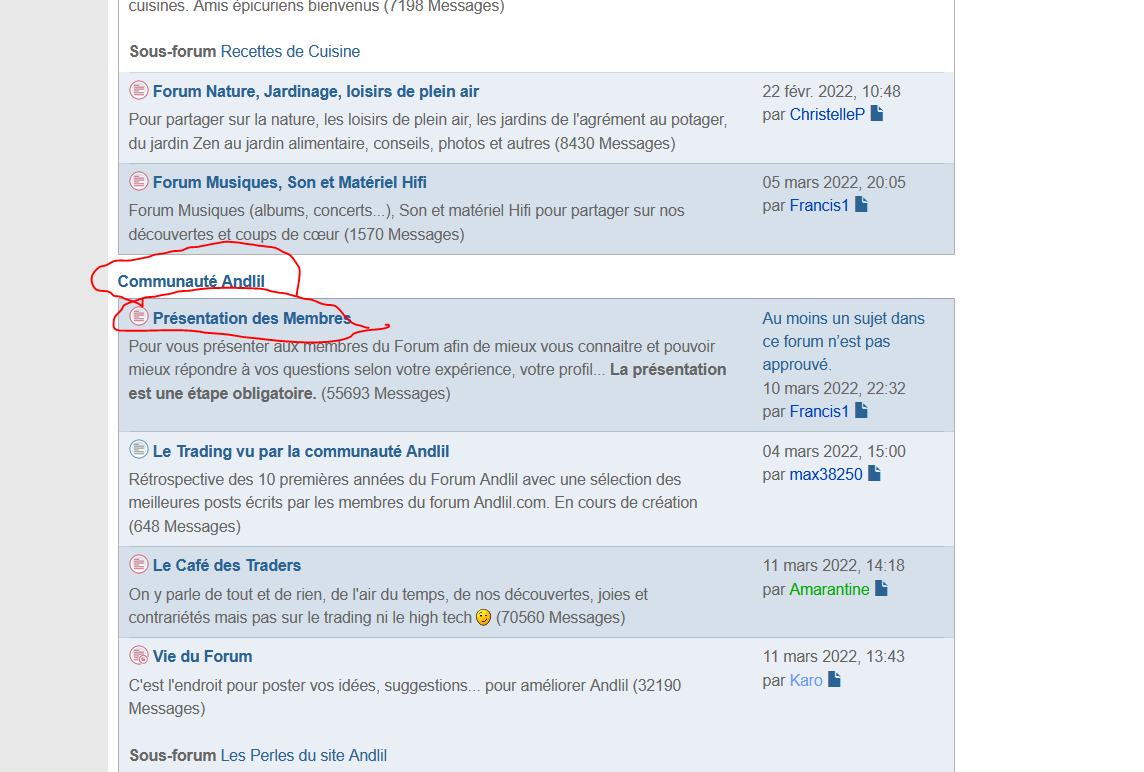Click read icon for Le Trading forum
The image size is (1144, 772).
[139, 449]
